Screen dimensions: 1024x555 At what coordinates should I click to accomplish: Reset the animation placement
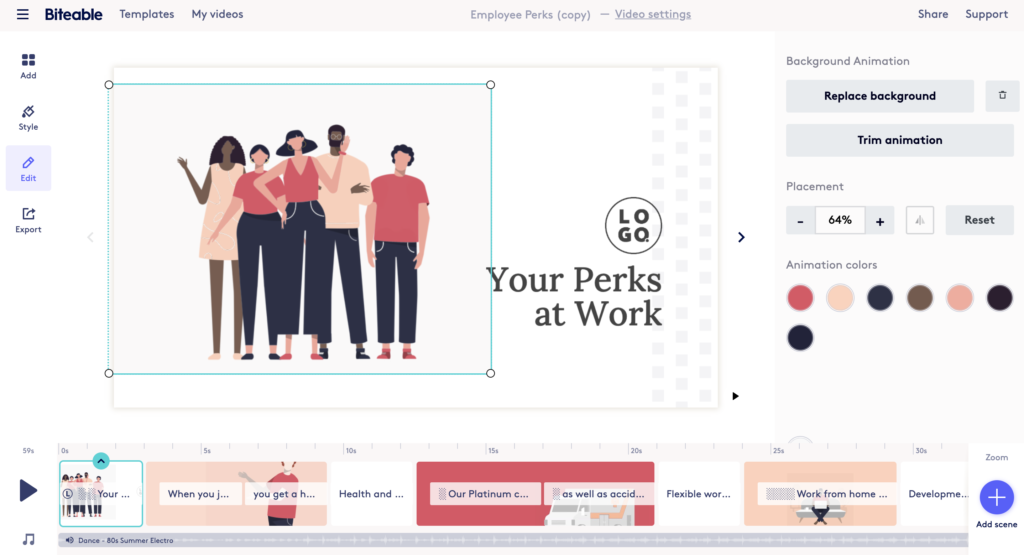980,220
